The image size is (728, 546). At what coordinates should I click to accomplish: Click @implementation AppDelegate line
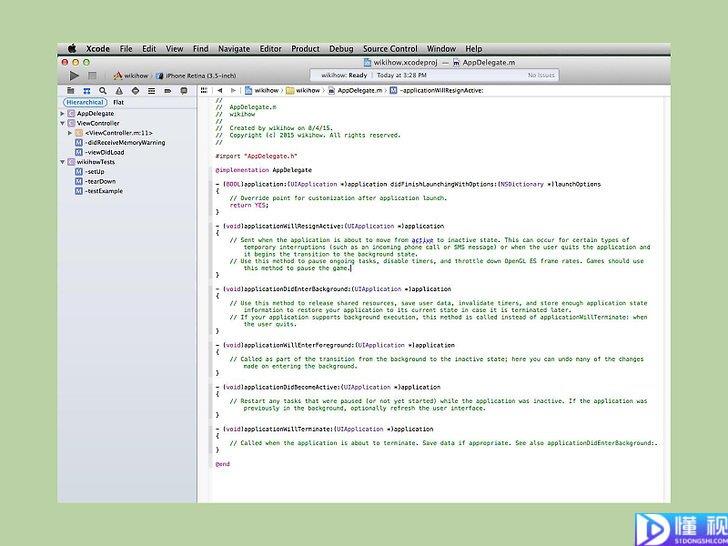coord(264,170)
